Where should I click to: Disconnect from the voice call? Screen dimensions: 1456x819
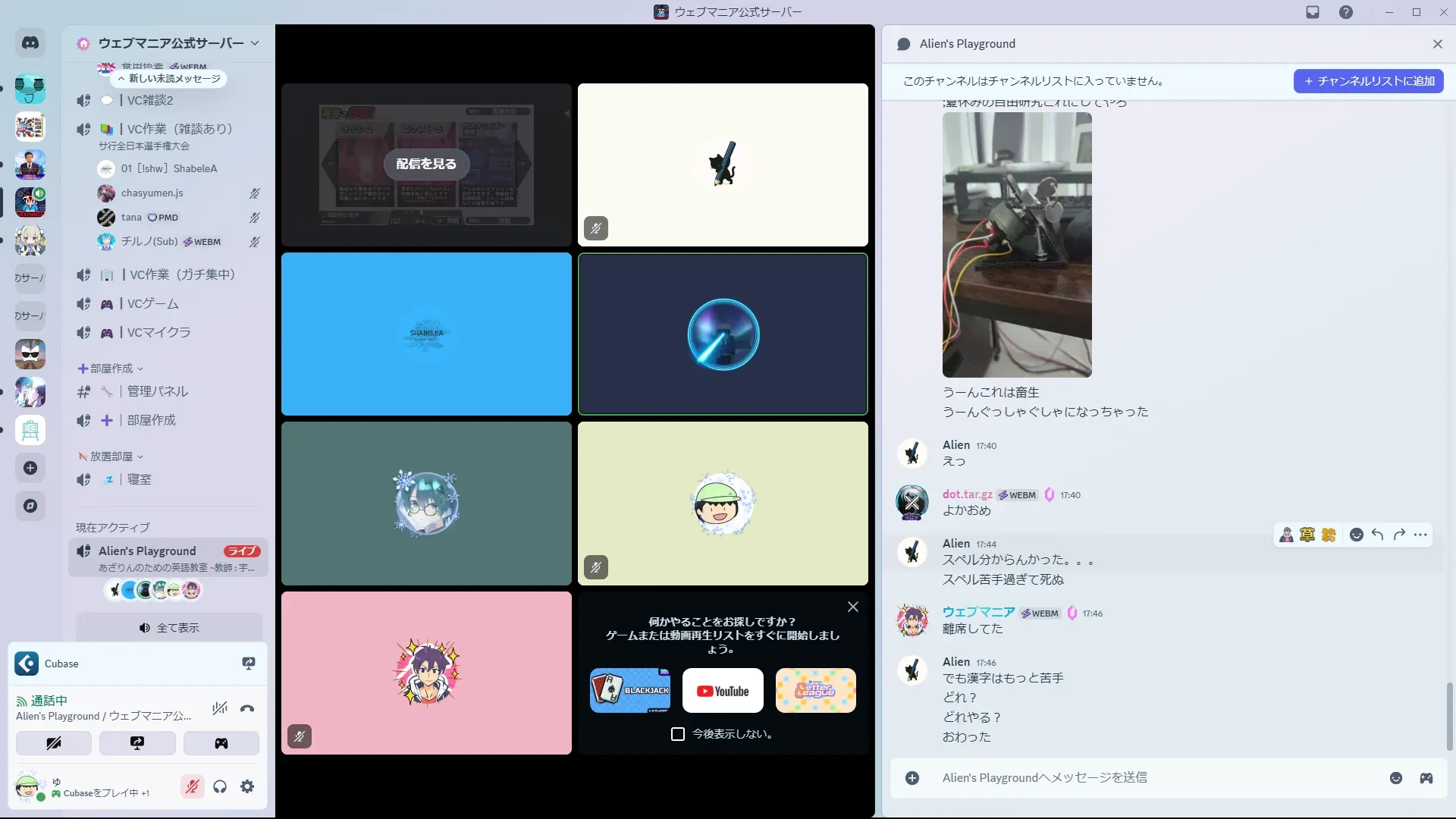point(247,709)
